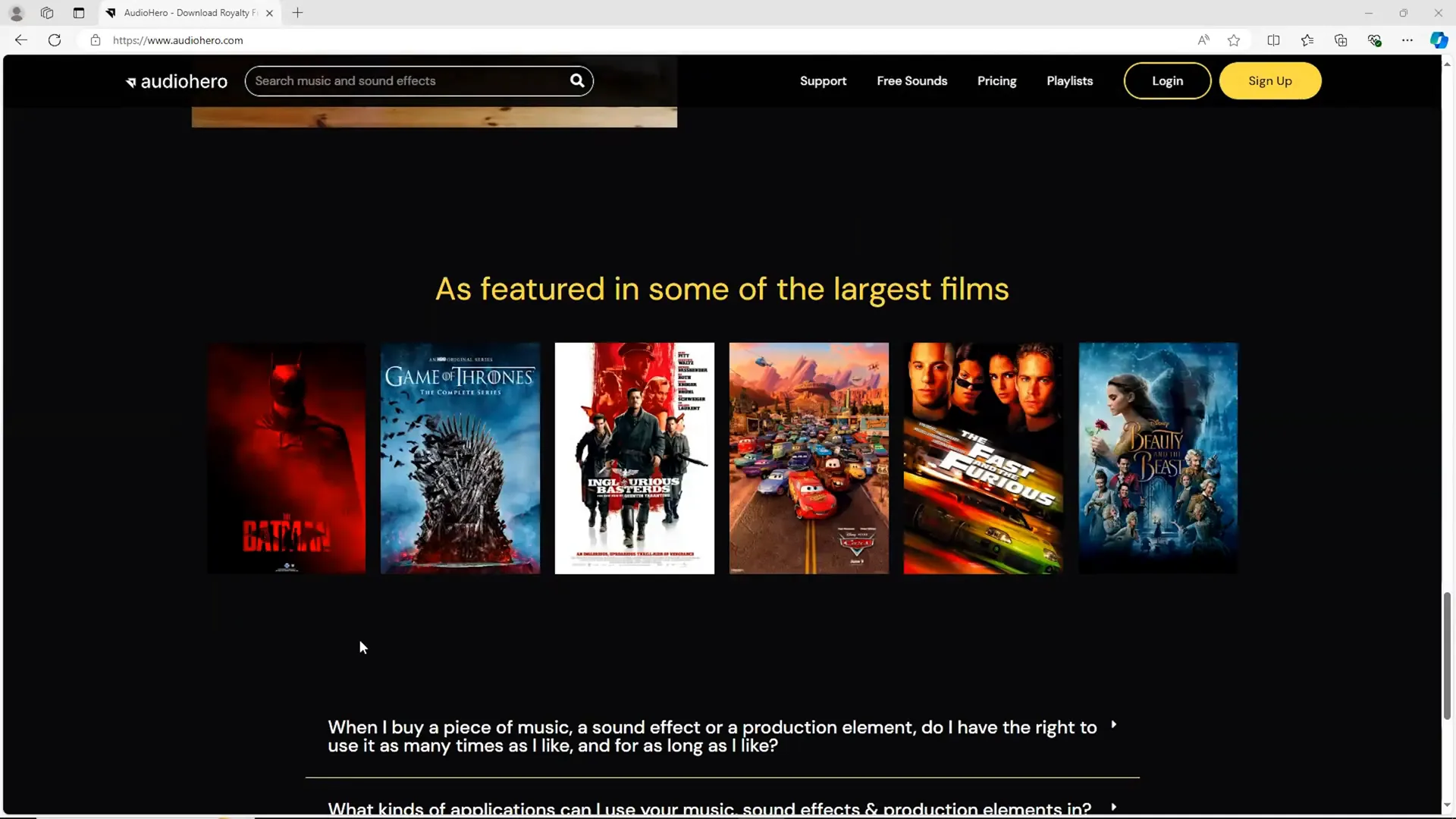The height and width of the screenshot is (819, 1456).
Task: Click the audiohero logo
Action: [177, 81]
